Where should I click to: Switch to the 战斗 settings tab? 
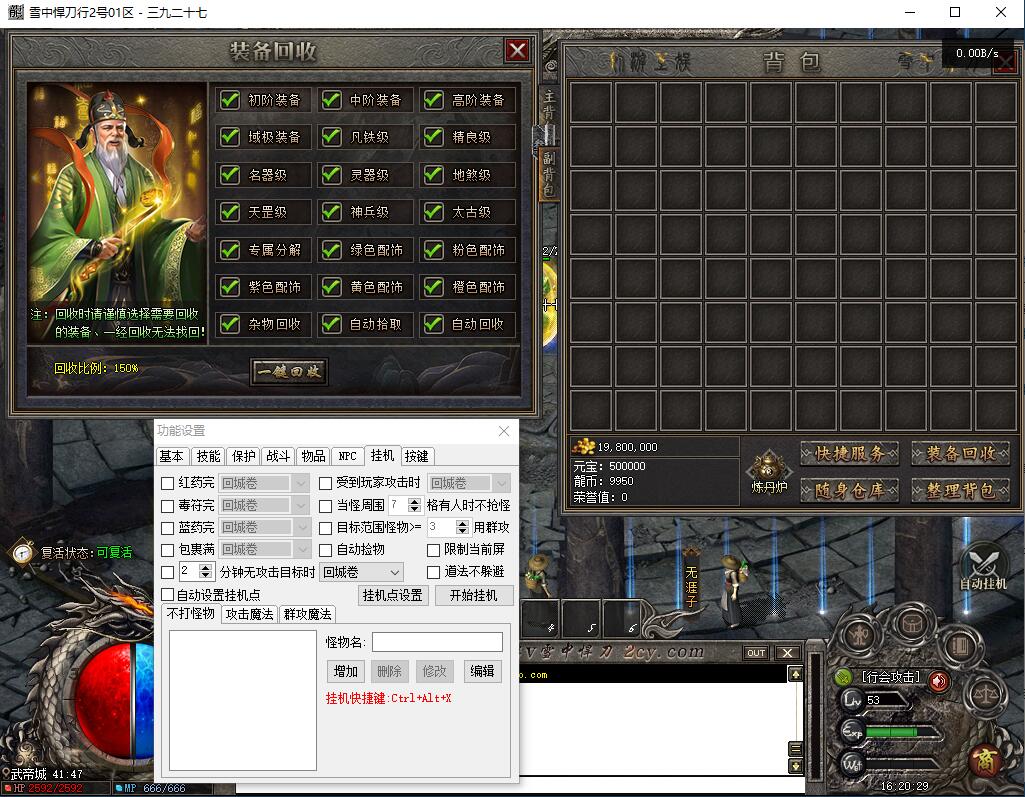click(278, 456)
